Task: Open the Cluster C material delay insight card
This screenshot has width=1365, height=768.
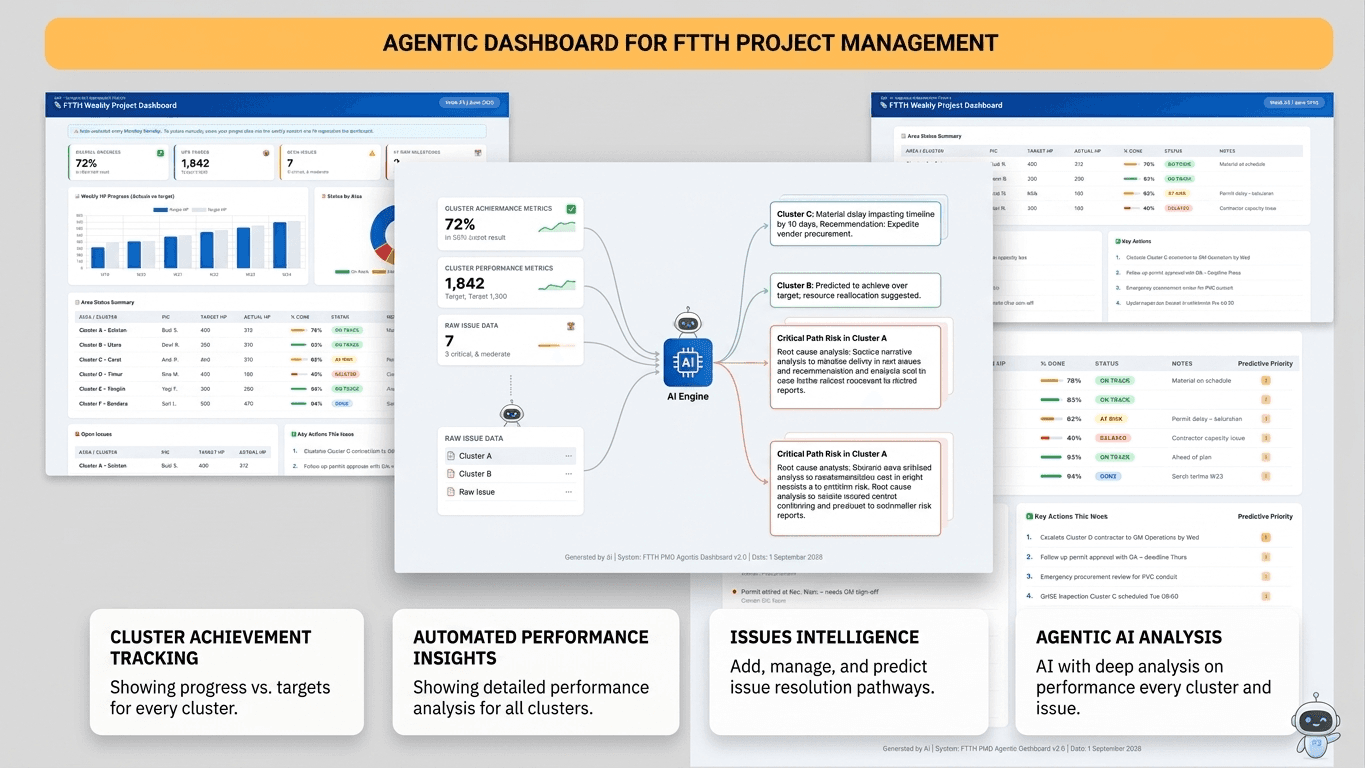Action: pos(855,224)
